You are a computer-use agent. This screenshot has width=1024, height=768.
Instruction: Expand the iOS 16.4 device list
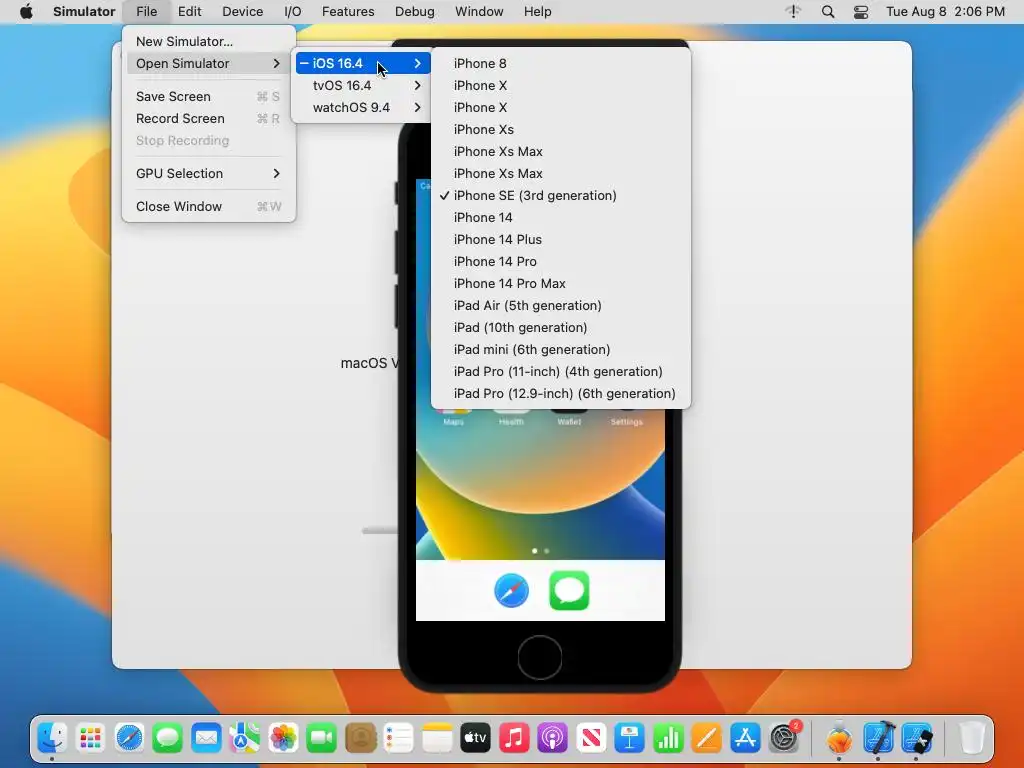pyautogui.click(x=363, y=63)
